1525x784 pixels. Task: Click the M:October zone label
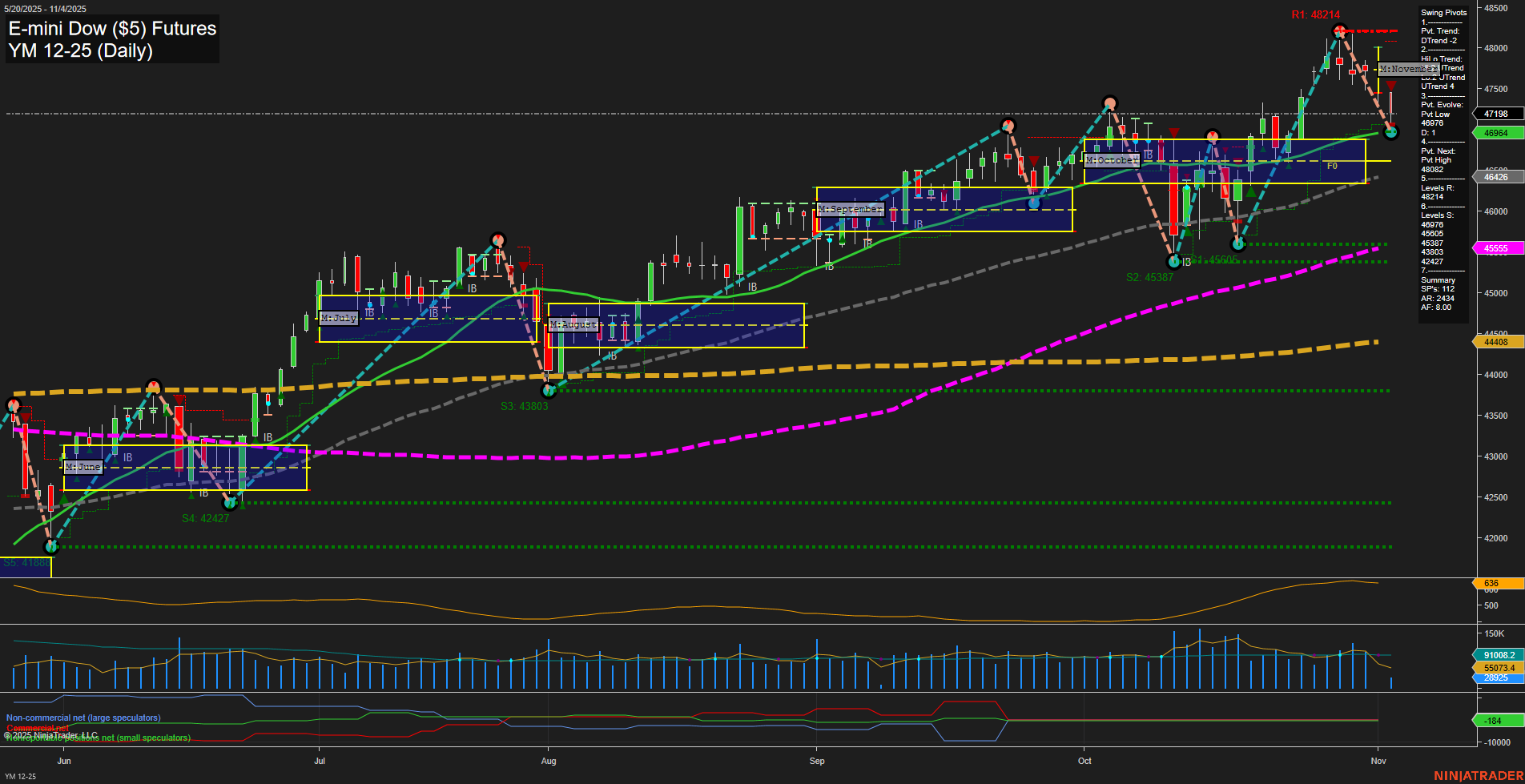(x=1112, y=159)
